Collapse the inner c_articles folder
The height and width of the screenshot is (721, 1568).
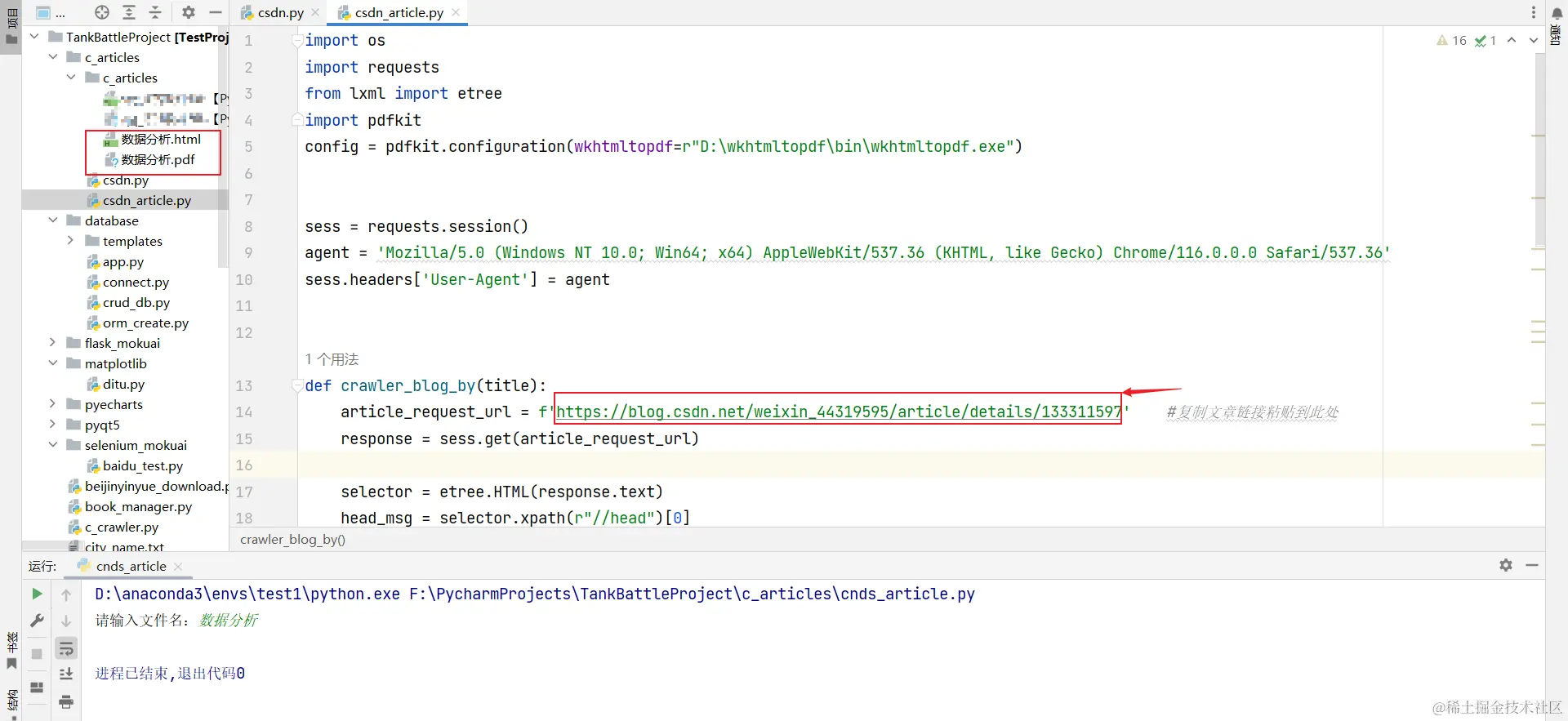click(71, 78)
